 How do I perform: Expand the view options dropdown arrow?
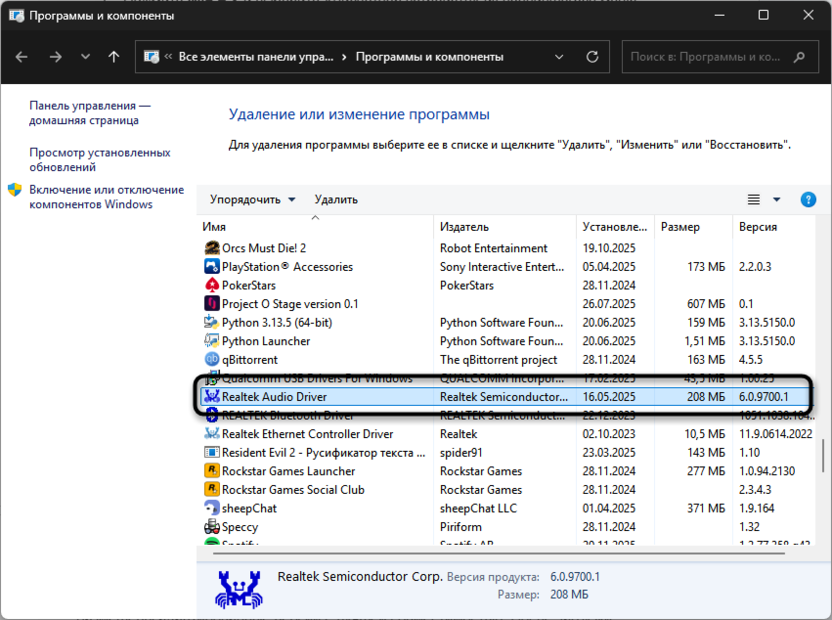click(x=777, y=199)
